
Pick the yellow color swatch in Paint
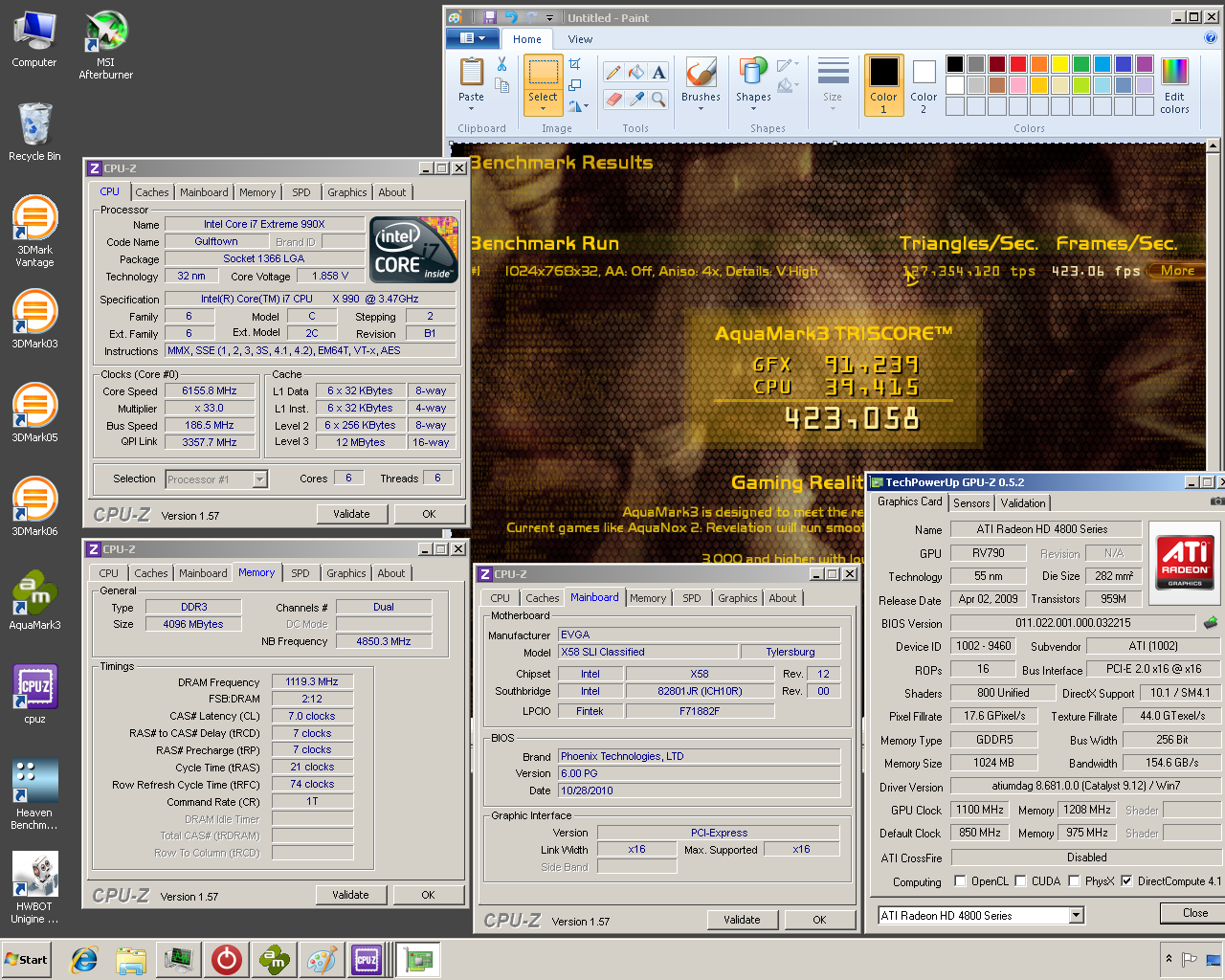[x=1060, y=64]
